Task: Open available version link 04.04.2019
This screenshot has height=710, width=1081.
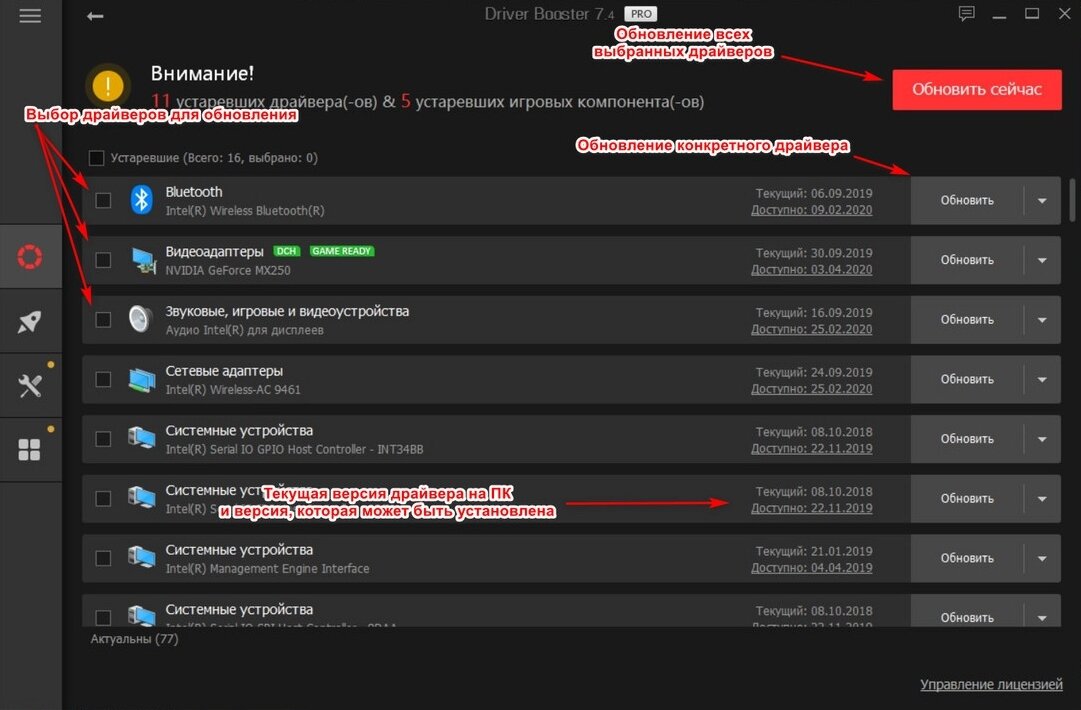Action: (x=811, y=568)
